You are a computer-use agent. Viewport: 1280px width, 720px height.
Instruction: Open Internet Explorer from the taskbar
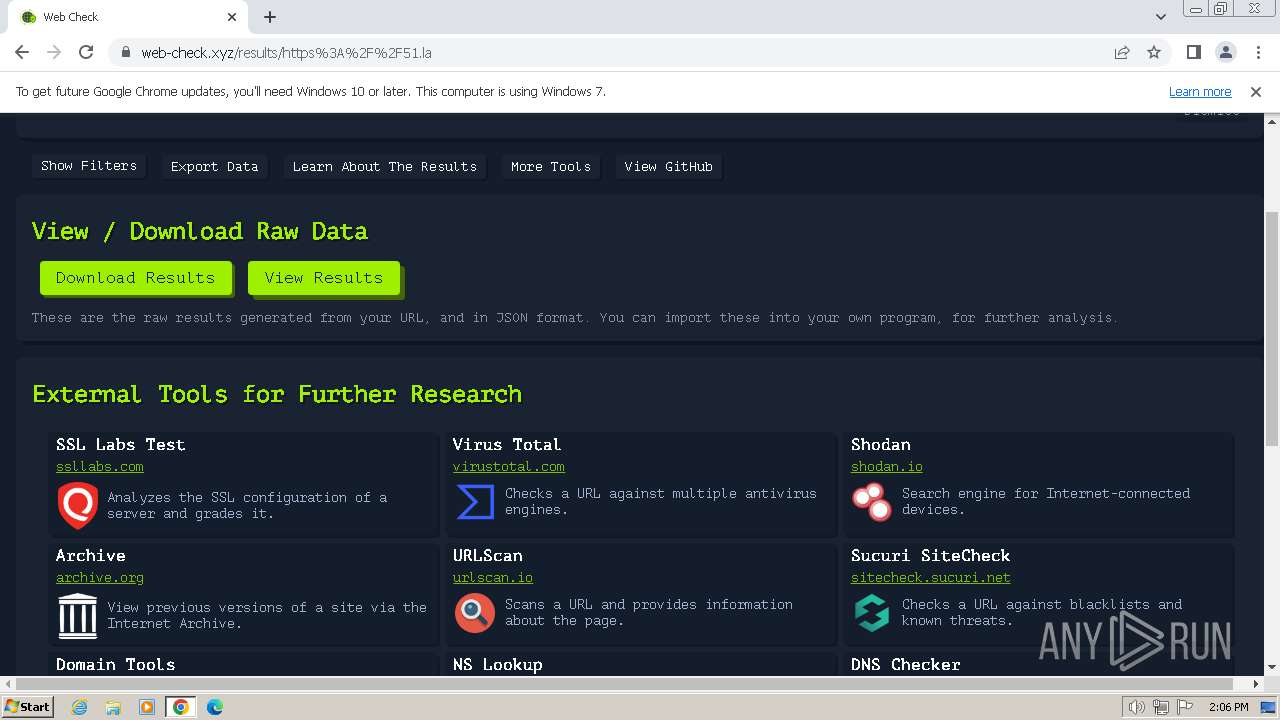[80, 707]
